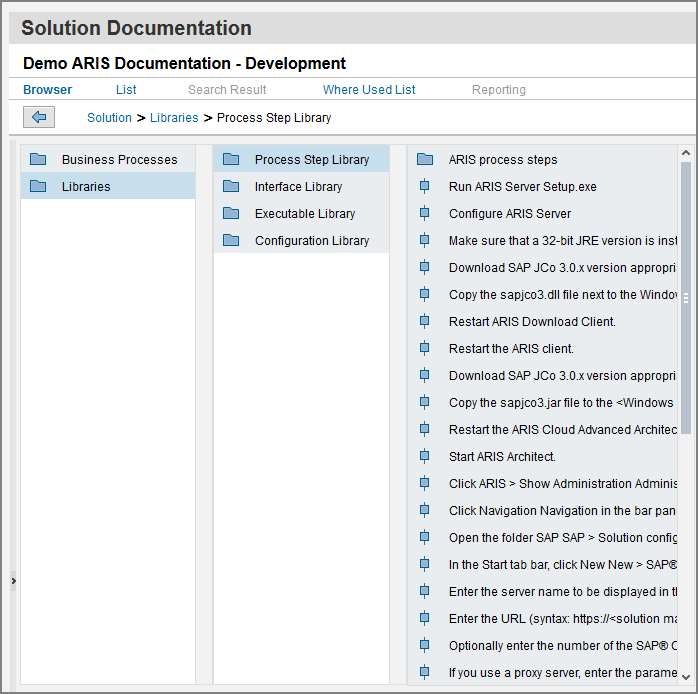This screenshot has height=694, width=698.
Task: Click step icon for Restart ARIS Cloud Advanced row
Action: coord(425,429)
